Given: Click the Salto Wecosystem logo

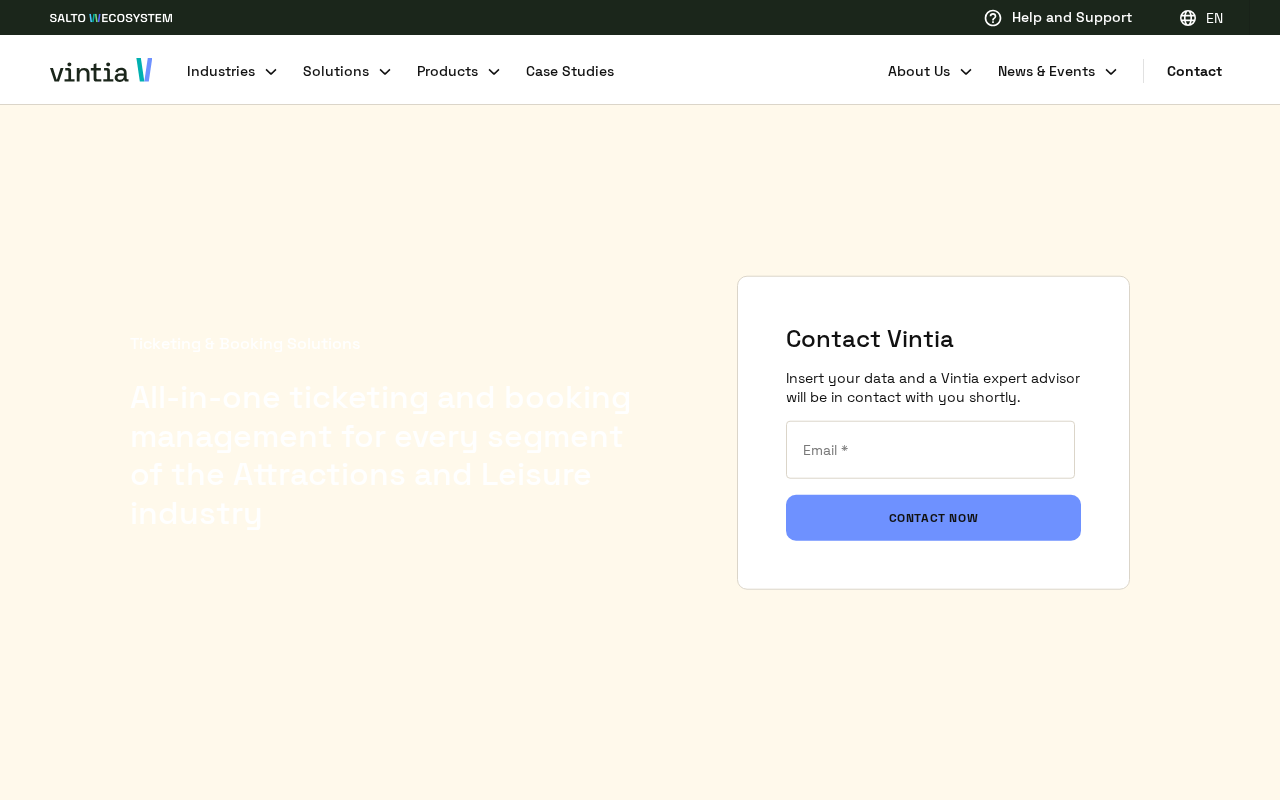Looking at the screenshot, I should [111, 18].
